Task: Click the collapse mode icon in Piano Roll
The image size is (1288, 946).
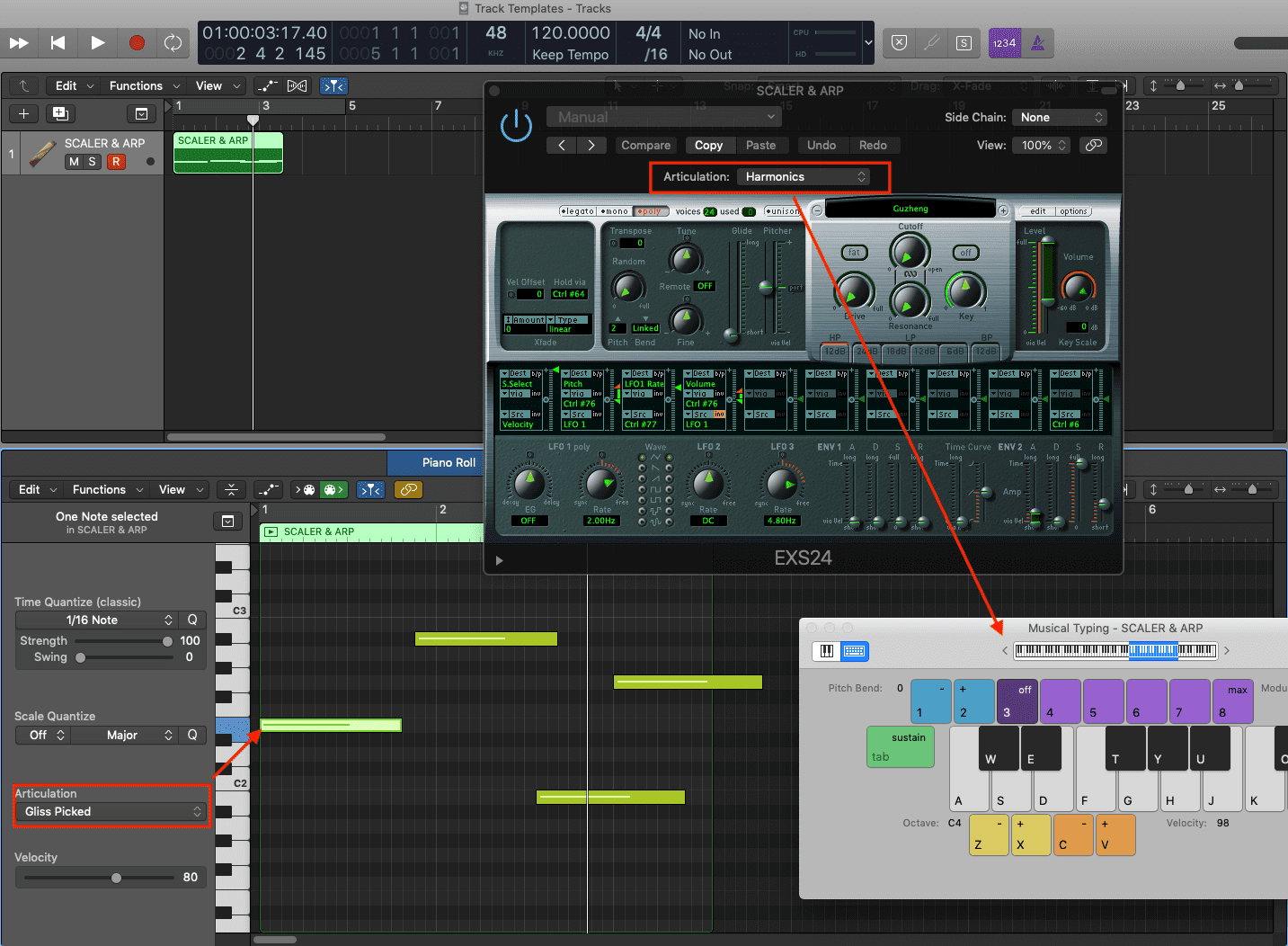Action: 231,489
